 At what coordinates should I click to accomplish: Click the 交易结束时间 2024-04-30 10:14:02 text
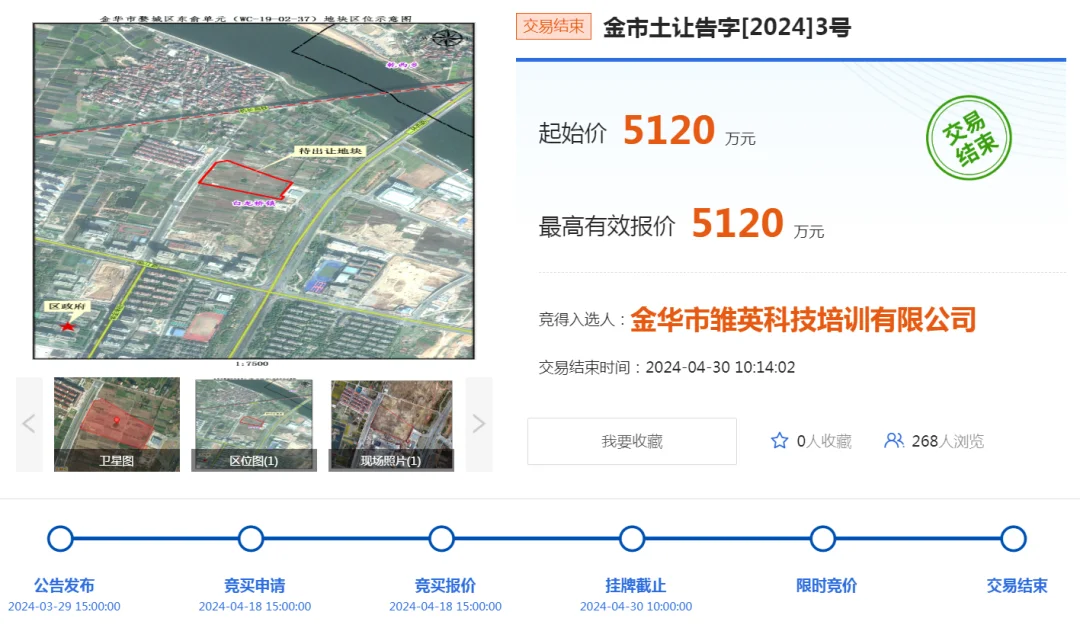pos(667,367)
